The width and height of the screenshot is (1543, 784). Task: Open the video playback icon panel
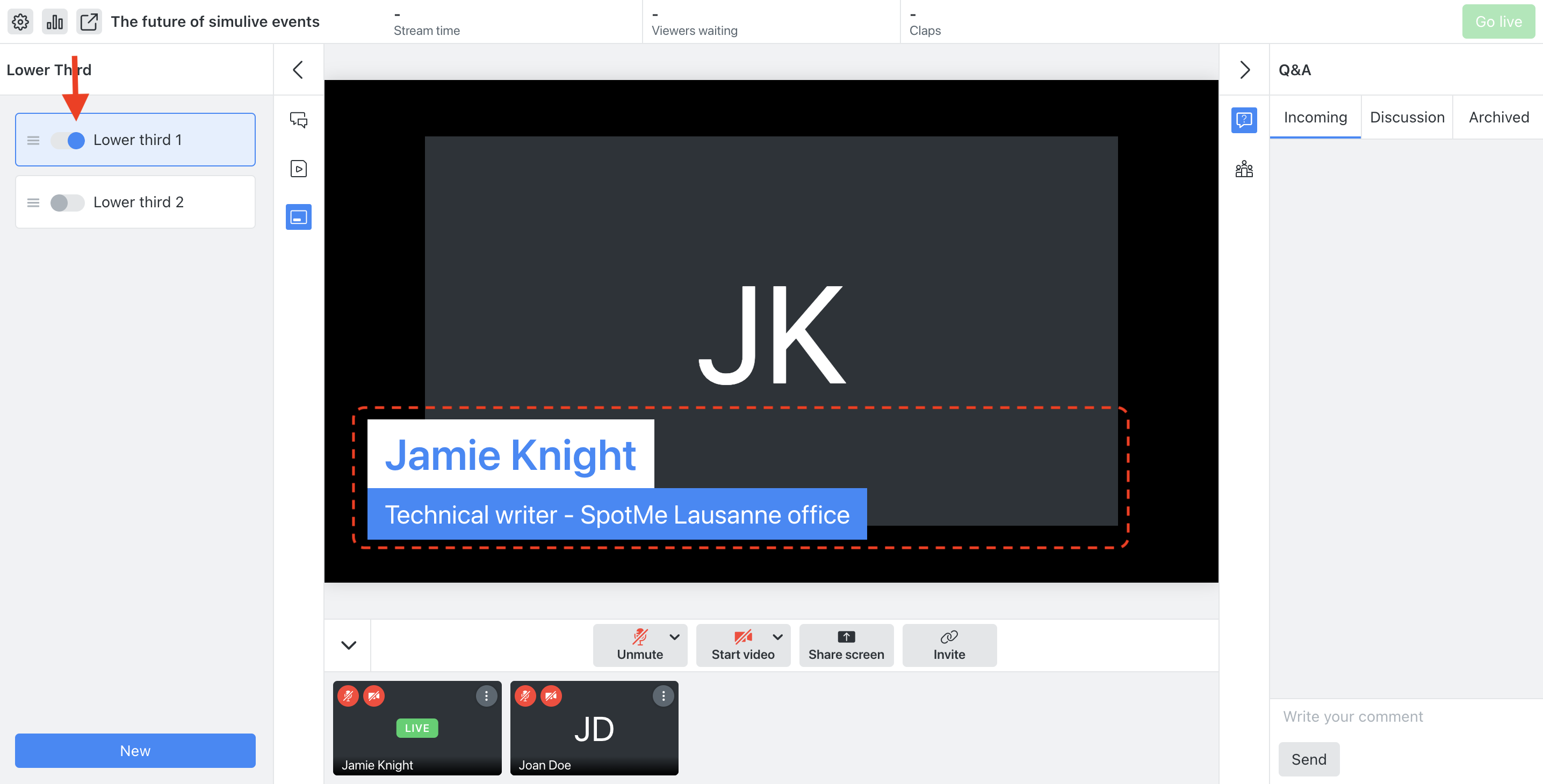coord(299,167)
